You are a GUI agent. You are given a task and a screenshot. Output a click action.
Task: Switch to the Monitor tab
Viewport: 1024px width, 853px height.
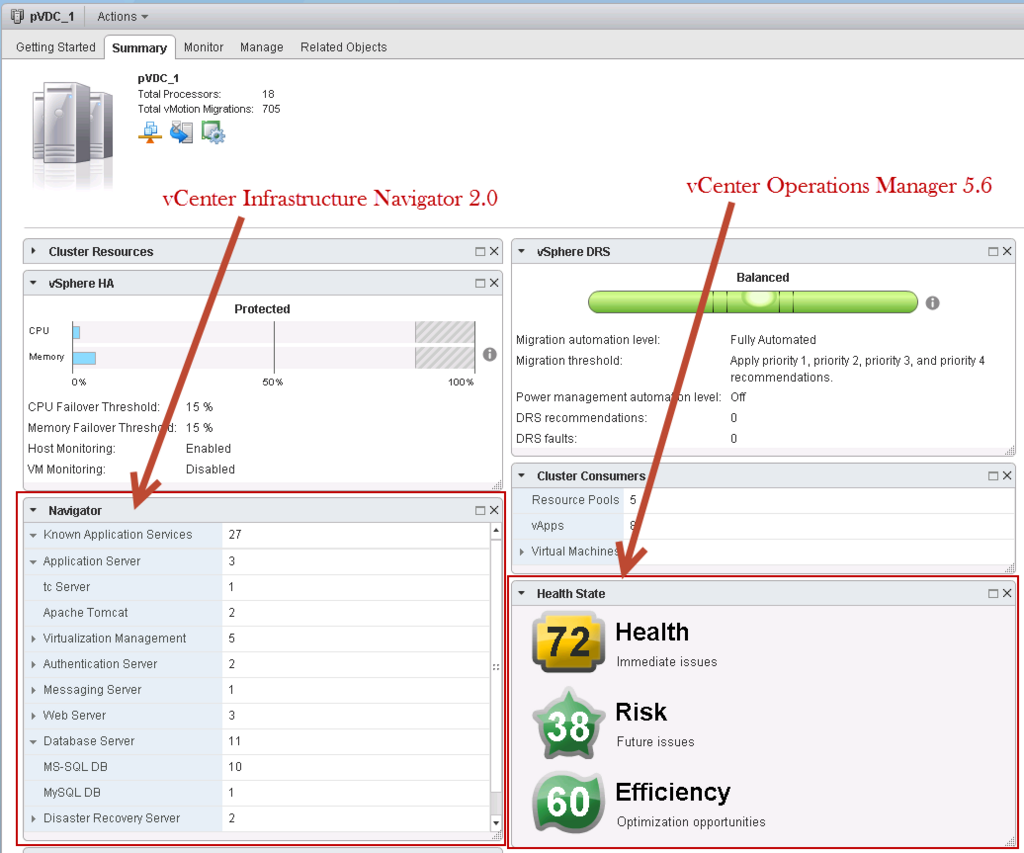tap(203, 47)
